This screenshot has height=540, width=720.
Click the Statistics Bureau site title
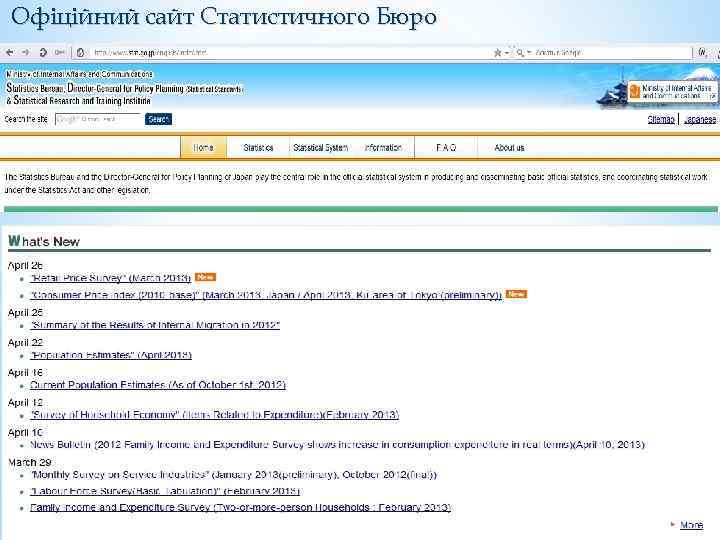124,94
